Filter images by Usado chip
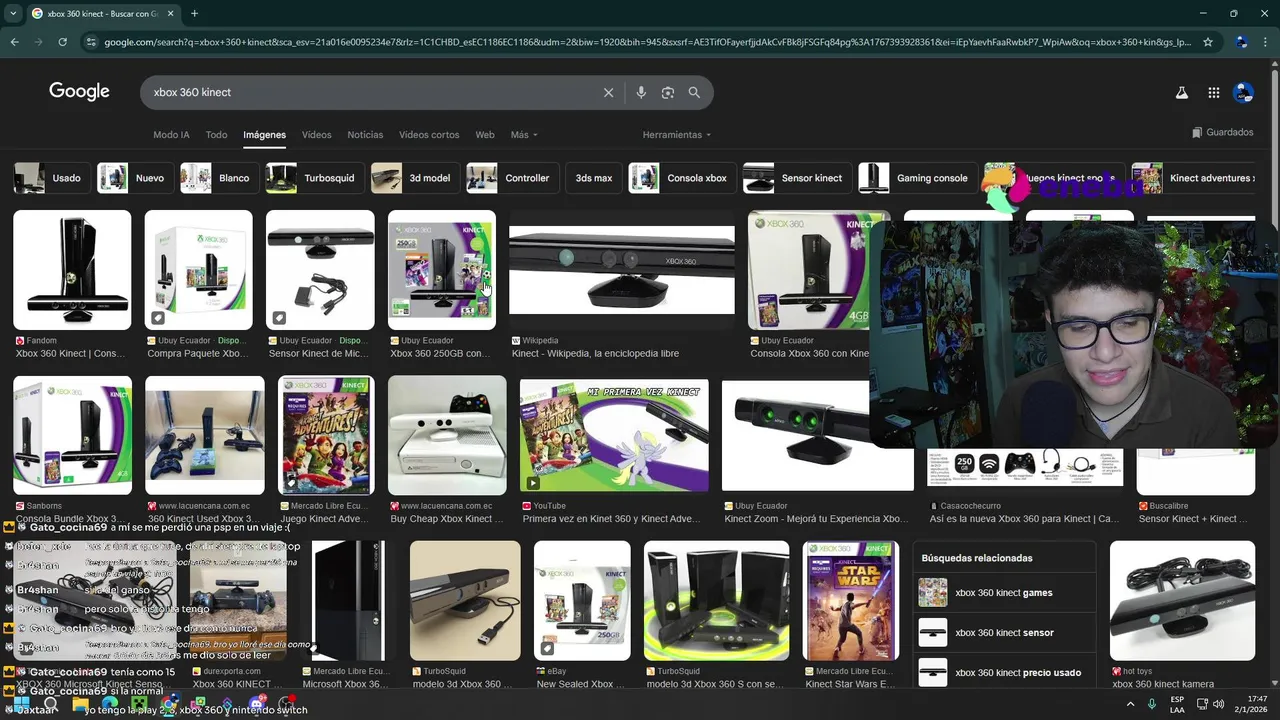 pyautogui.click(x=51, y=178)
